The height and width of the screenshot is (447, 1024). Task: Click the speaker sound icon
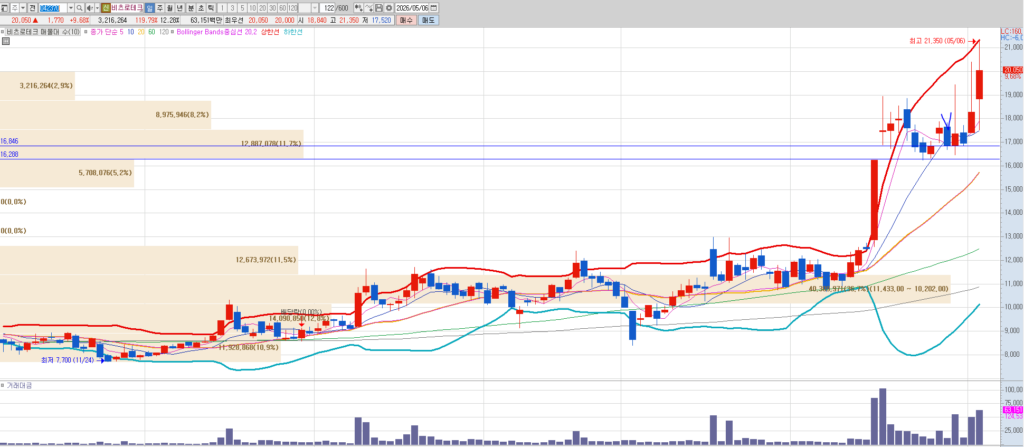tap(89, 8)
